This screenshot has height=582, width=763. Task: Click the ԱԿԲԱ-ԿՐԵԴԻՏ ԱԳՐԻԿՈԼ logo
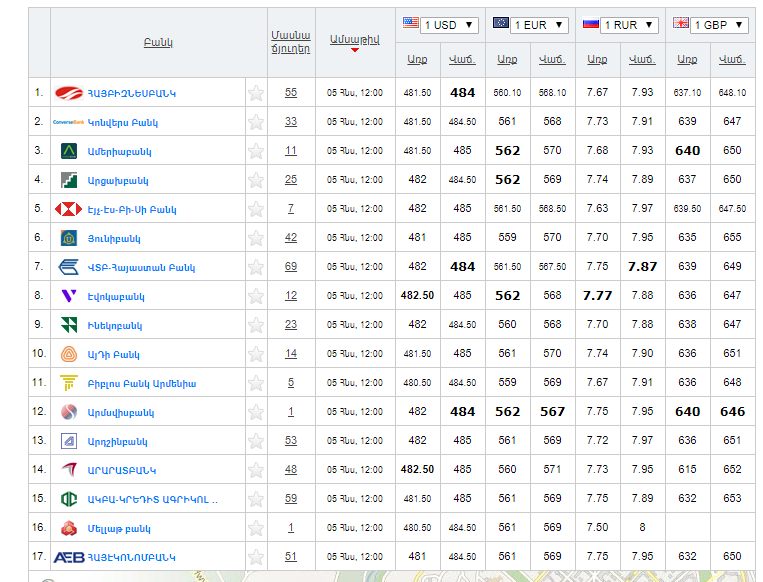(x=69, y=499)
